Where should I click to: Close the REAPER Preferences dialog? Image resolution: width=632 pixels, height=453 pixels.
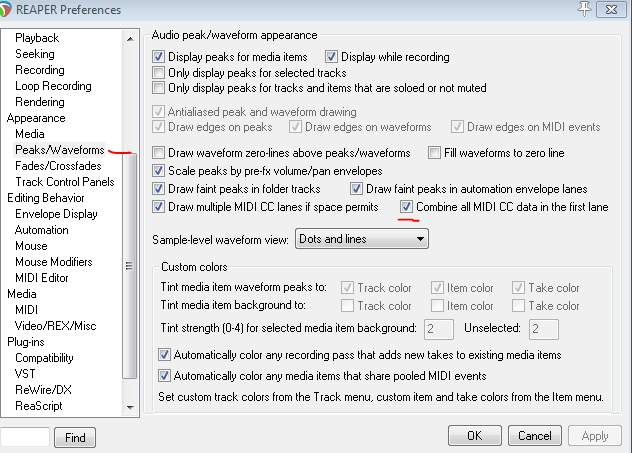pyautogui.click(x=611, y=9)
